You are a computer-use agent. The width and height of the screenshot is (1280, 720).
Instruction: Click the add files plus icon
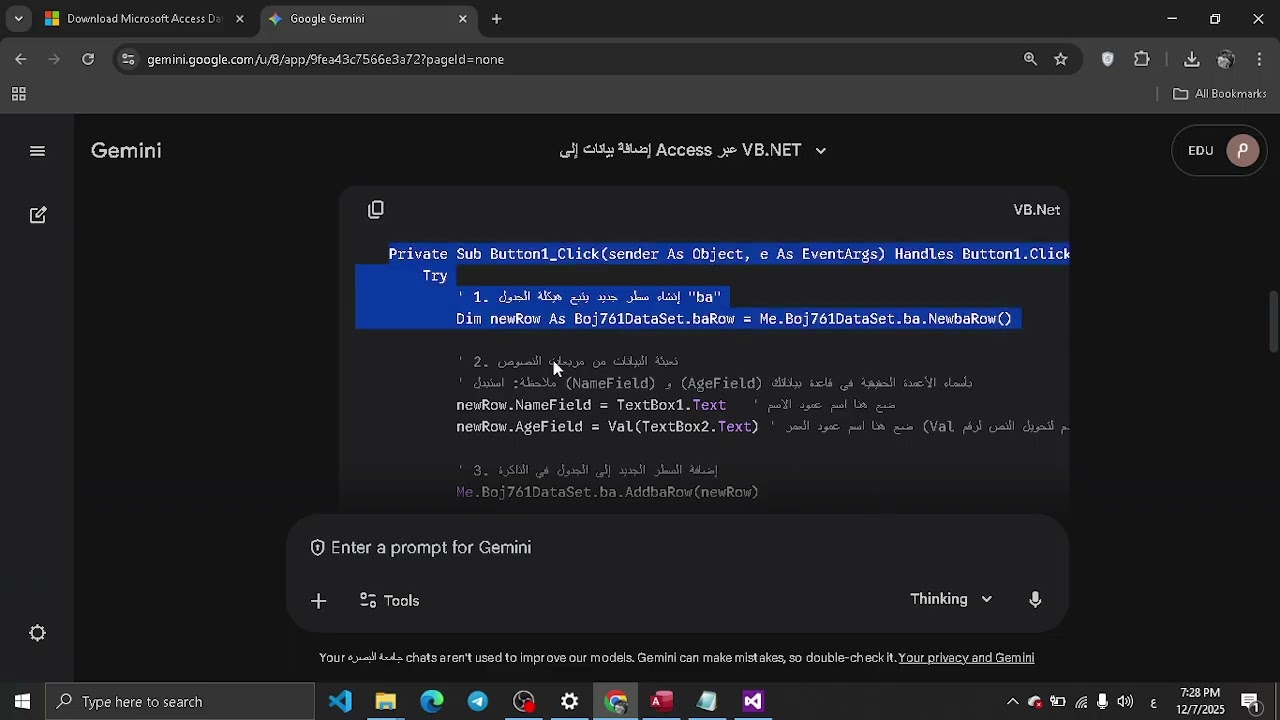(318, 601)
